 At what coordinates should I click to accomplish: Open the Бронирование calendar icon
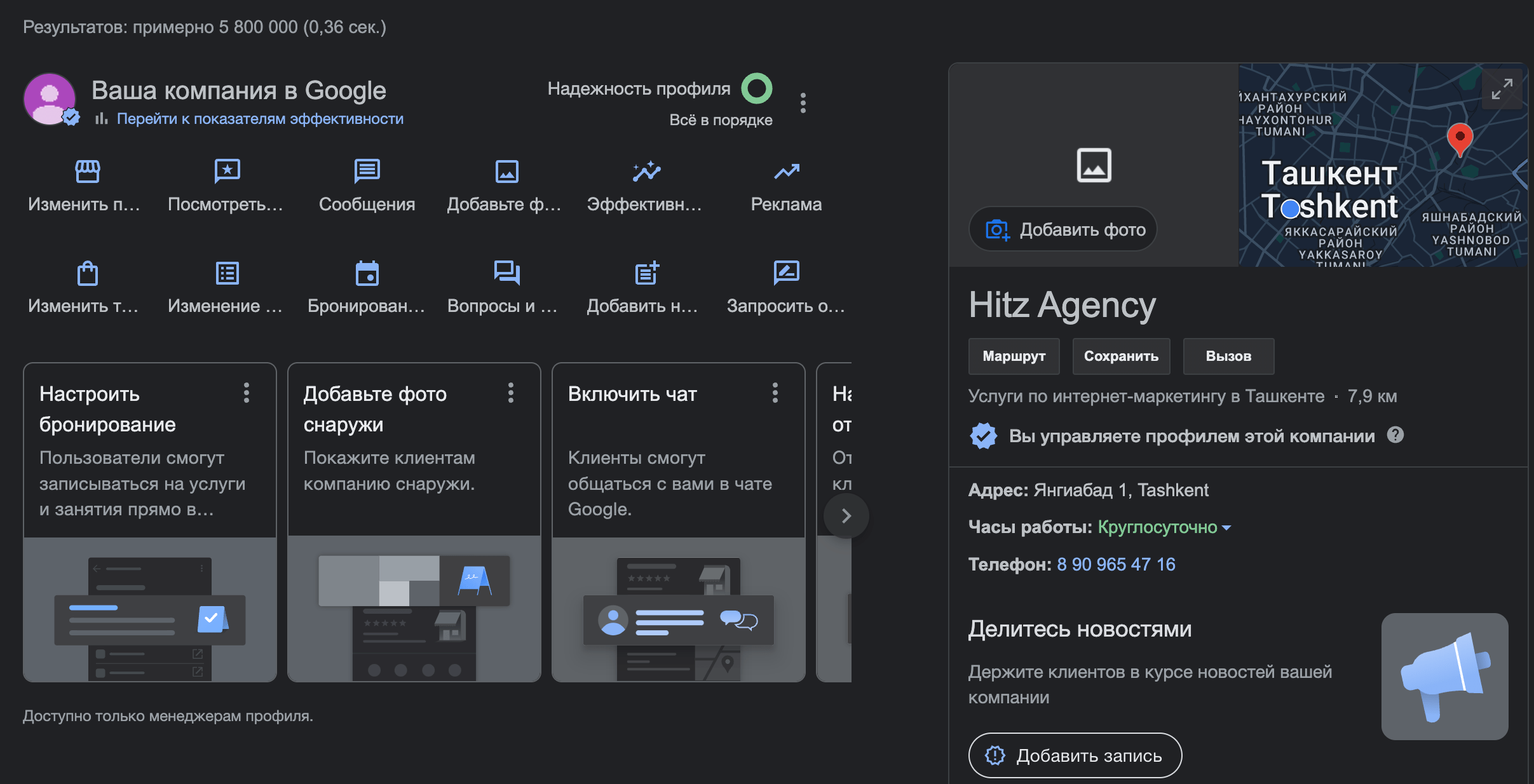[x=367, y=273]
